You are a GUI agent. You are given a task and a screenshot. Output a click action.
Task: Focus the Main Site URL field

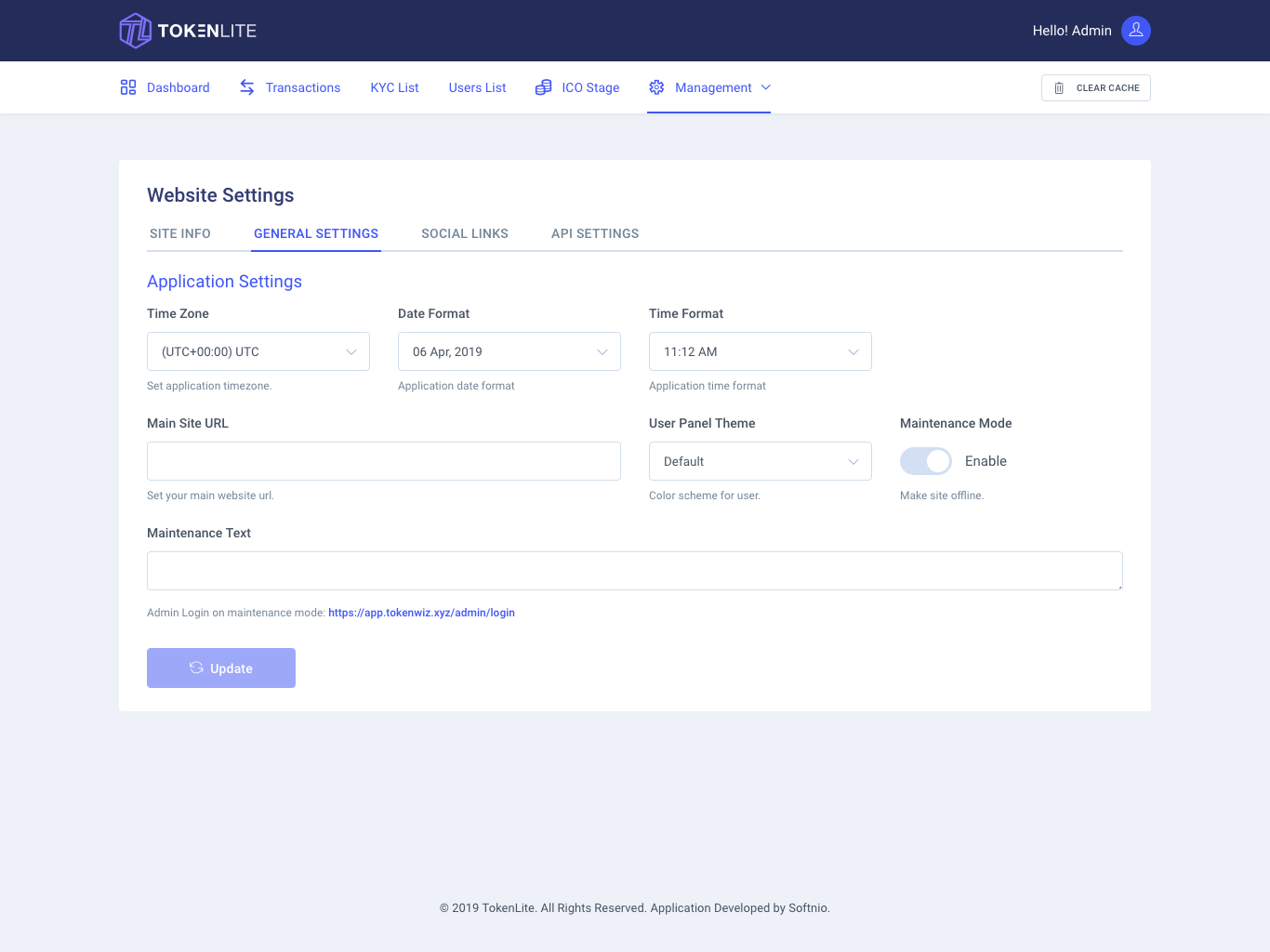click(x=384, y=461)
